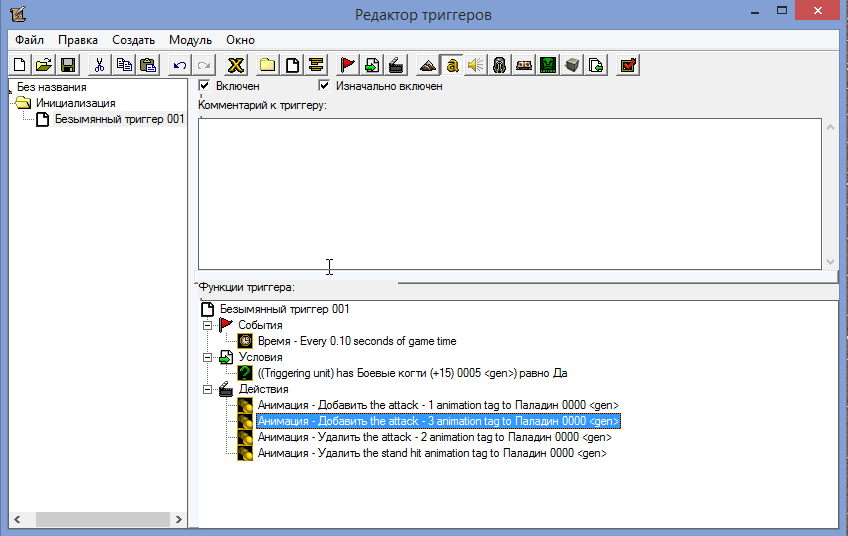Select action 'Добавить the attack - 3 animation tag'

tap(438, 421)
